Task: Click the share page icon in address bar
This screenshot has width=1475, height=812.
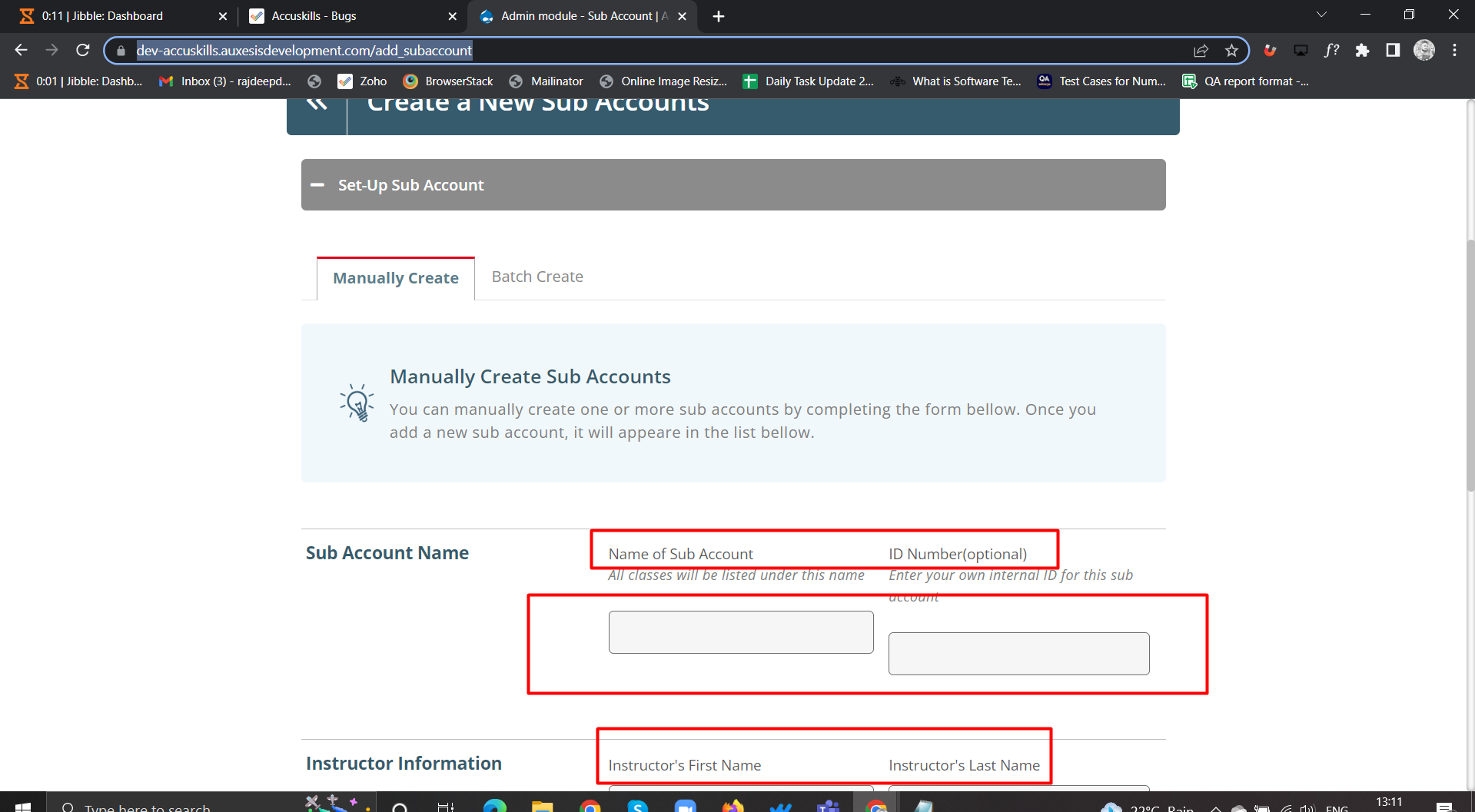Action: pos(1201,51)
